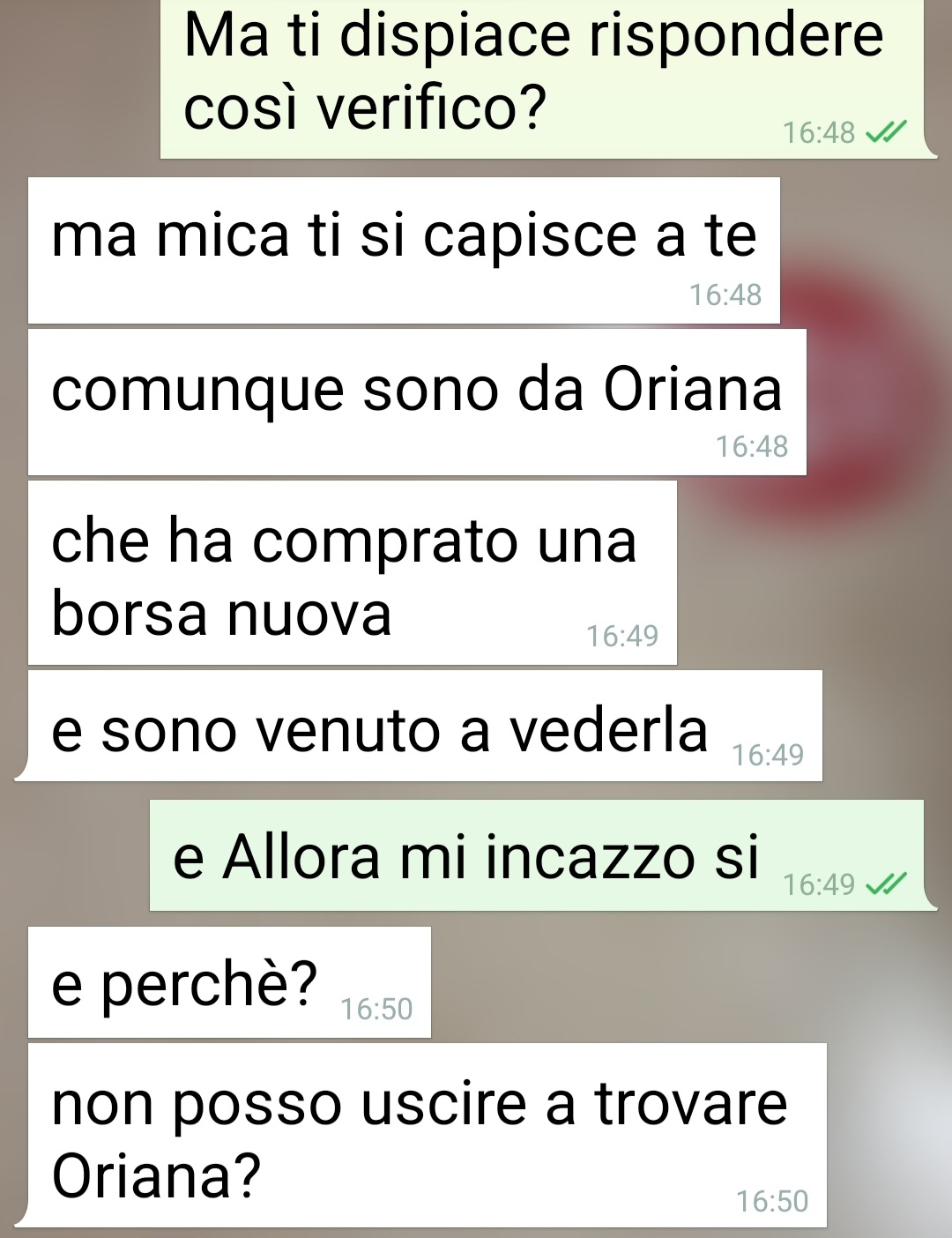Tap the 16:48 timestamp under 'capisce a te'
This screenshot has width=952, height=1238.
point(725,295)
